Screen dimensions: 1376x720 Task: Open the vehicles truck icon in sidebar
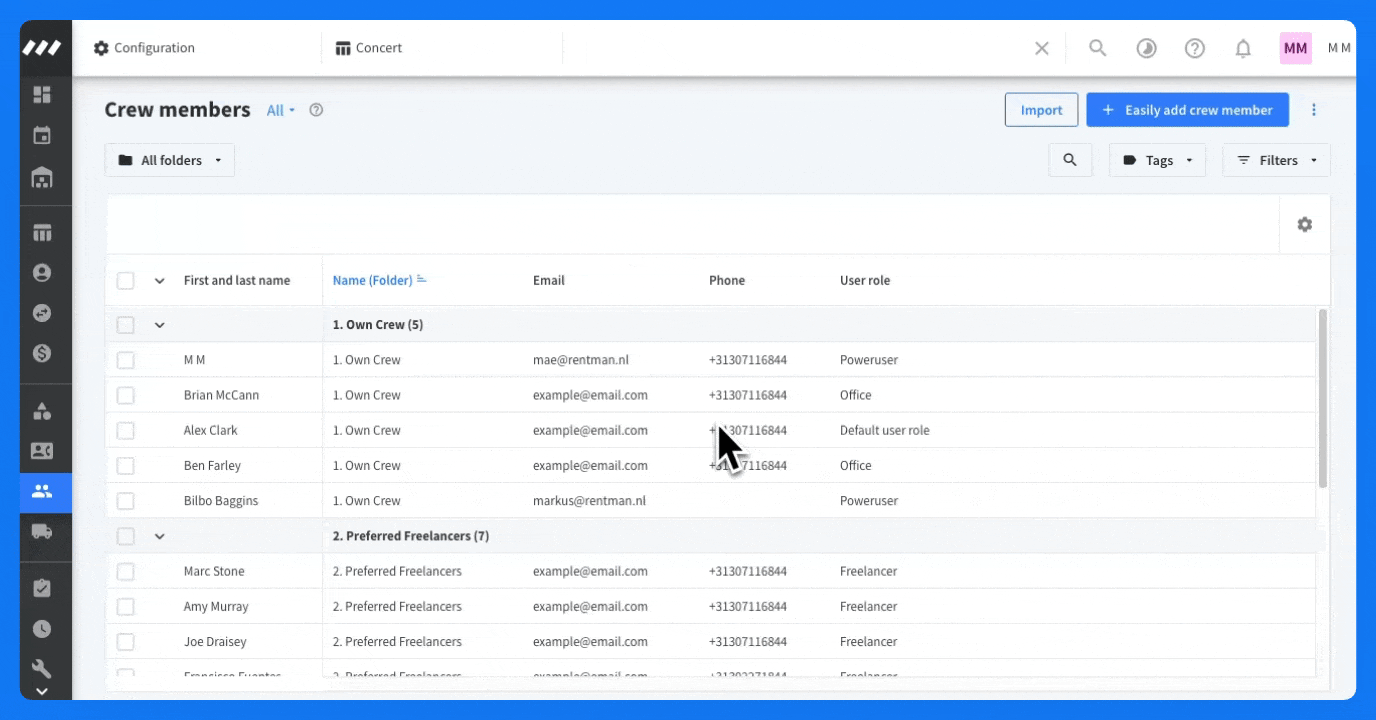click(x=42, y=532)
